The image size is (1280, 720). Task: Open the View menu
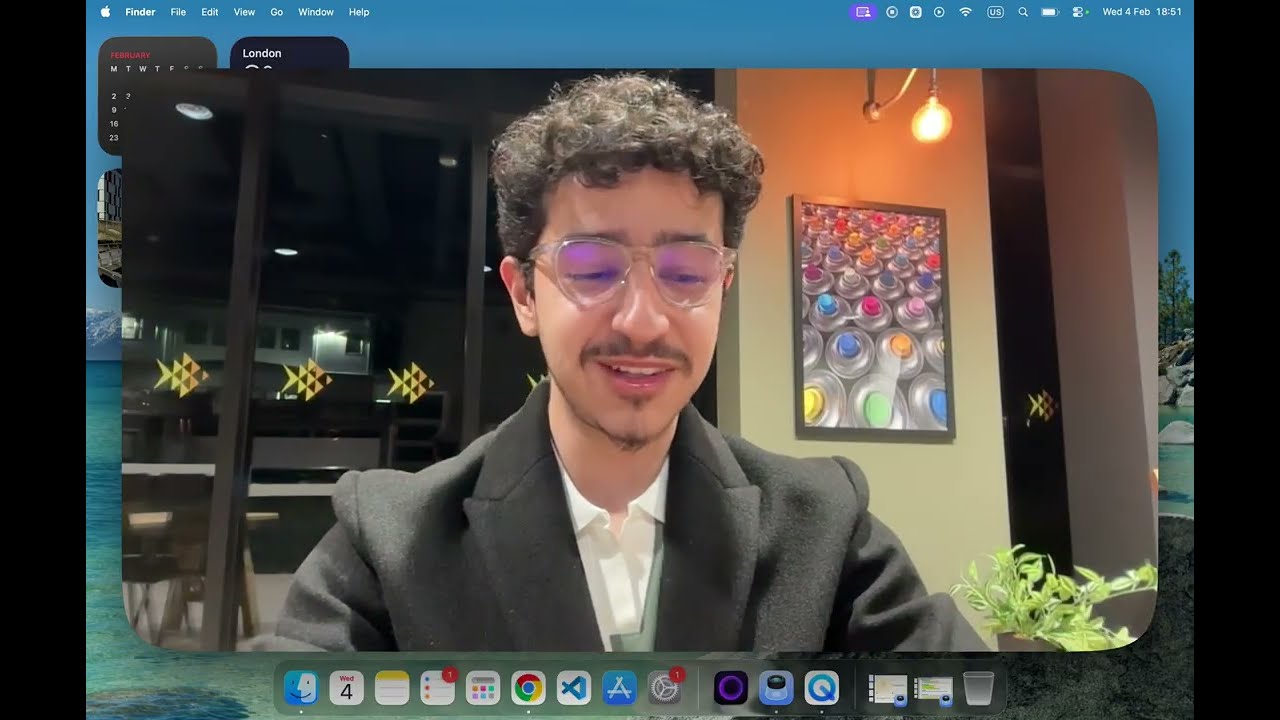[x=244, y=12]
